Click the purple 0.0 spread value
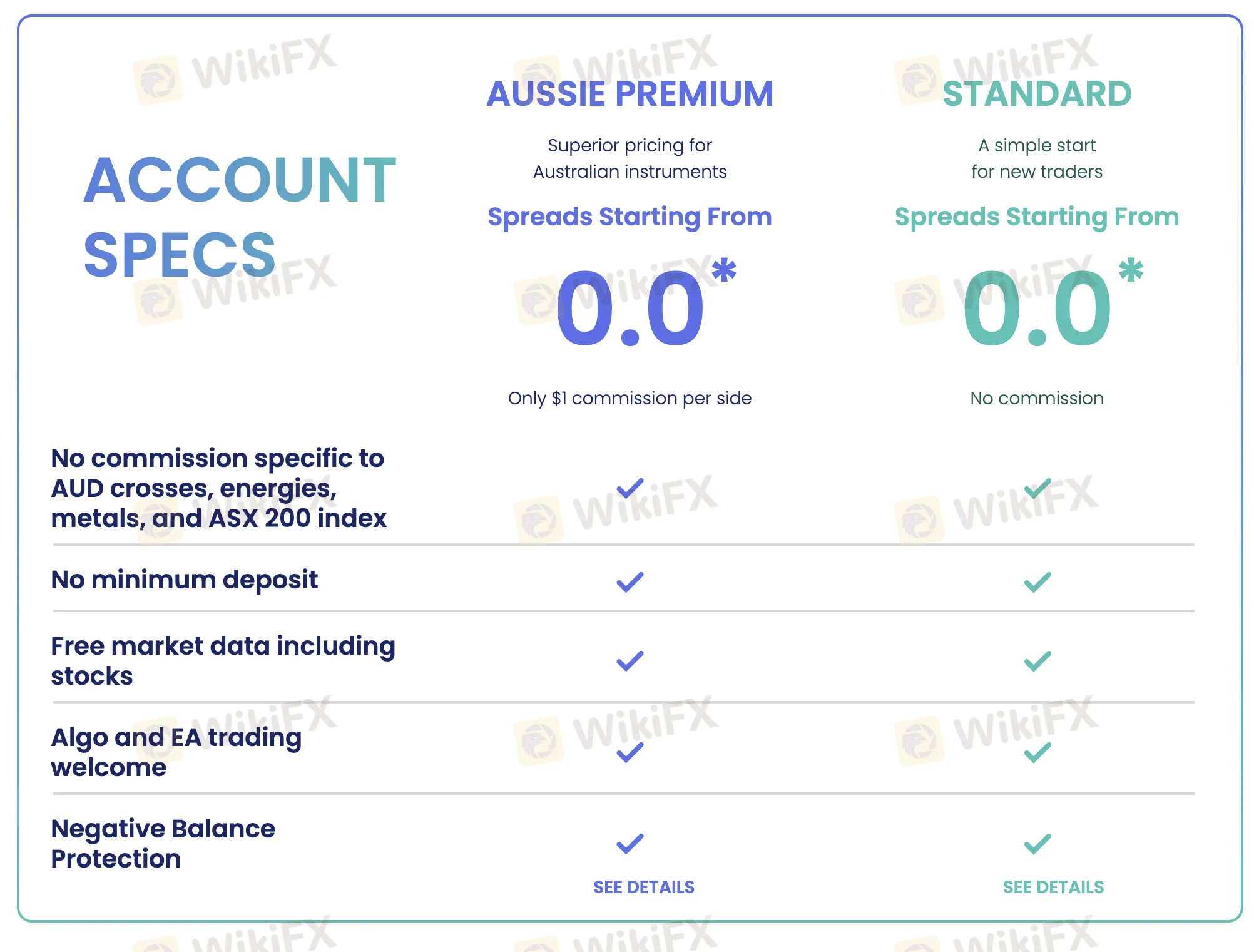This screenshot has width=1254, height=952. pos(630,308)
